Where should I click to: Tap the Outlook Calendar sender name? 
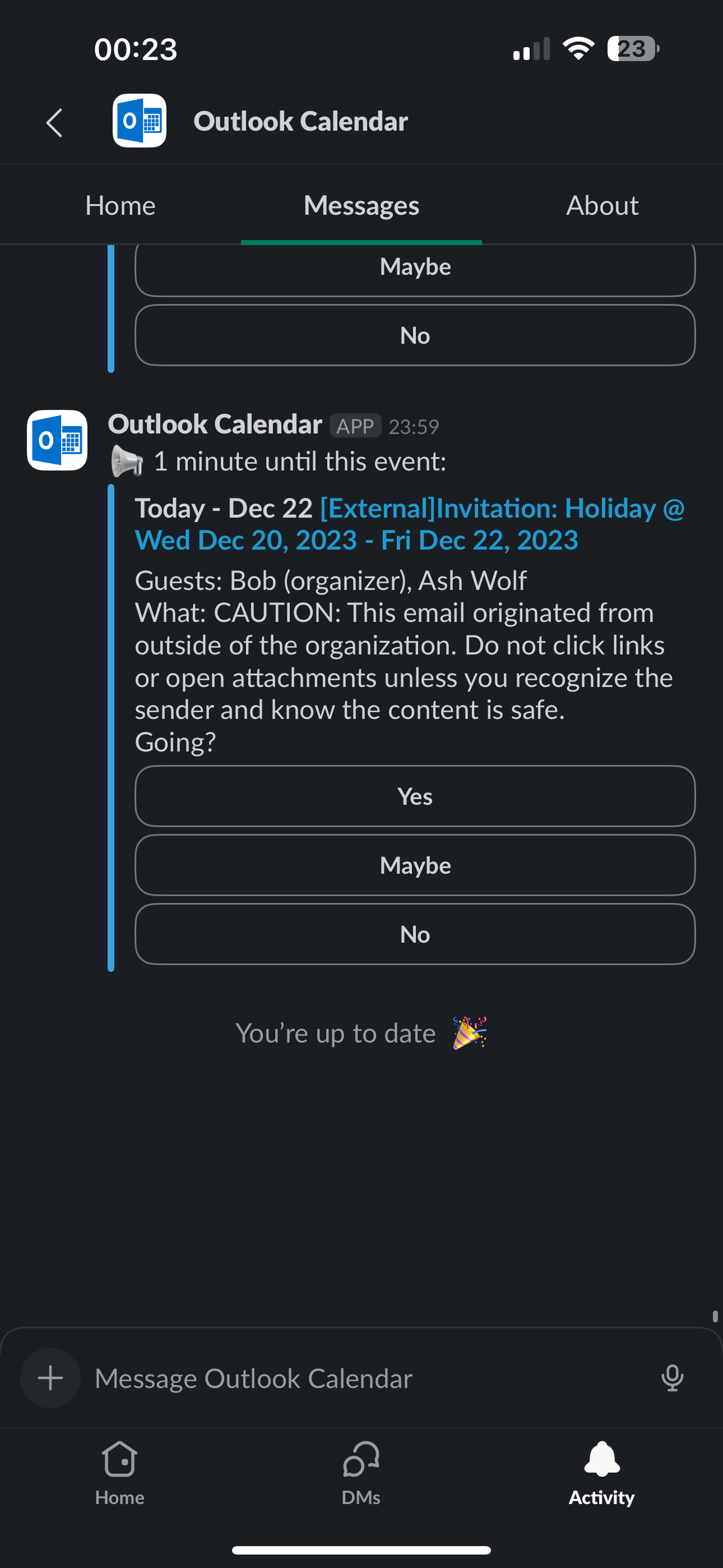click(x=215, y=425)
